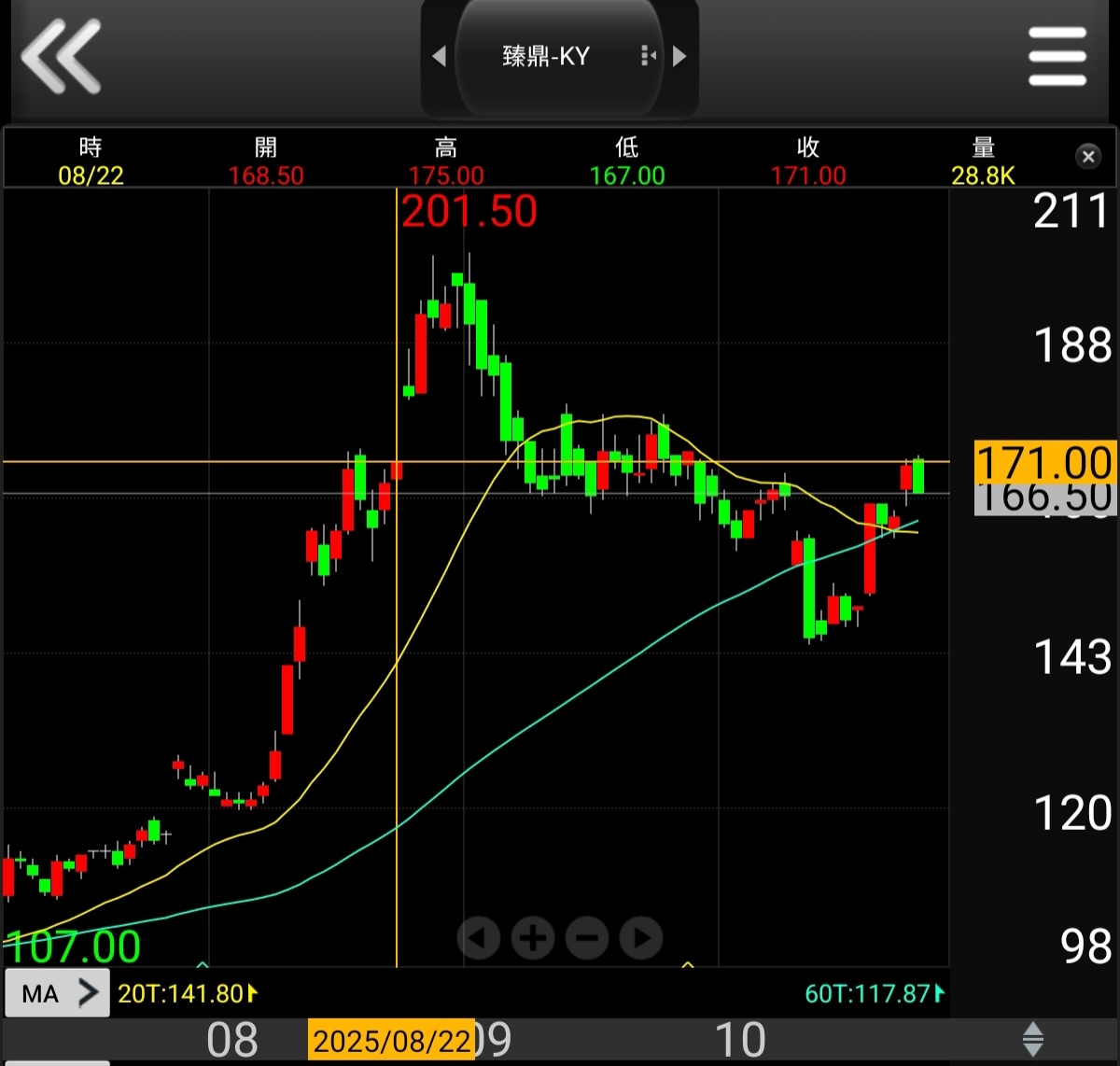1120x1066 pixels.
Task: Switch to previous stock with left arrow
Action: (439, 56)
